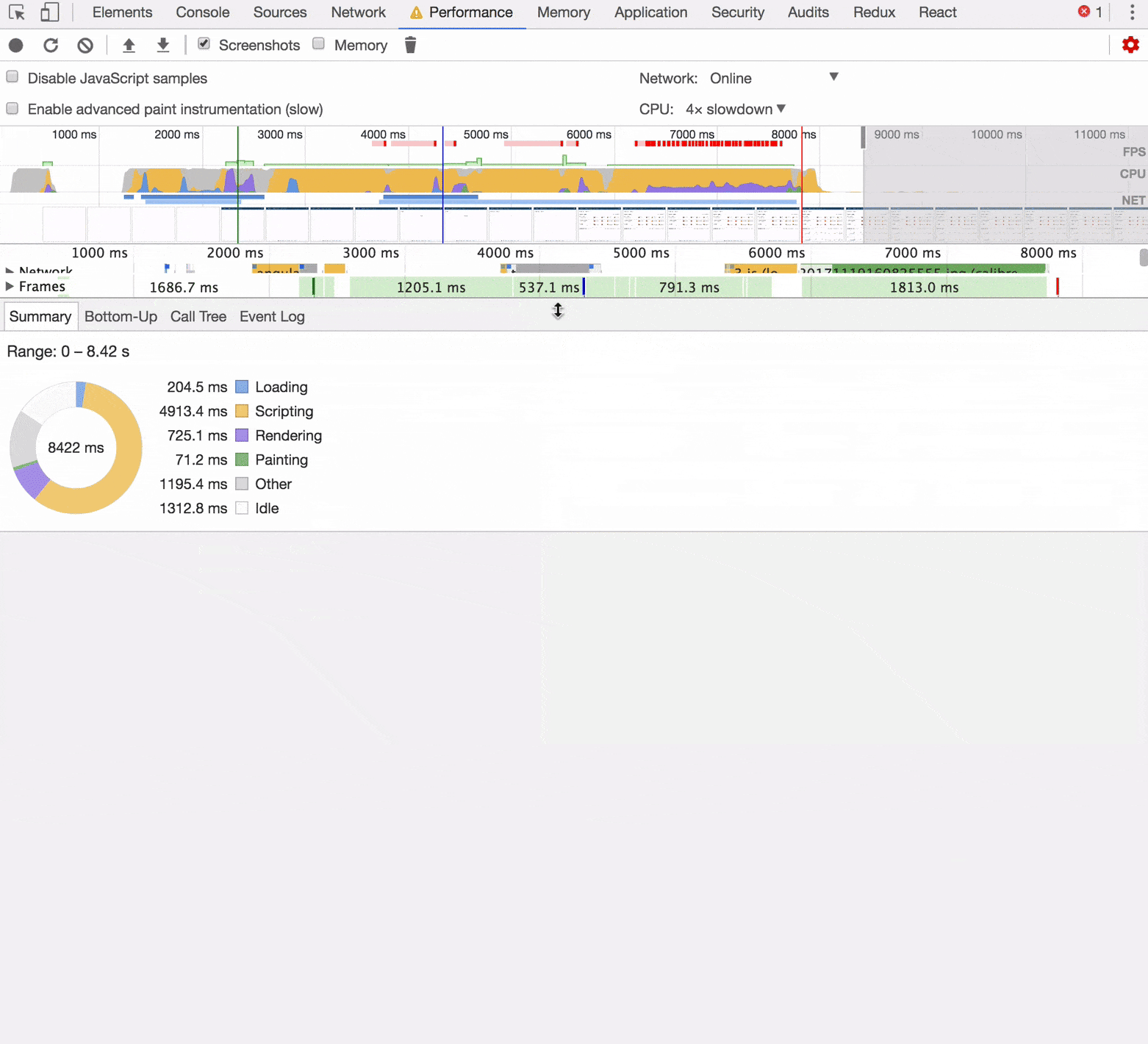Open the Redux devtools panel
Screen dimensions: 1148x1044
click(873, 12)
